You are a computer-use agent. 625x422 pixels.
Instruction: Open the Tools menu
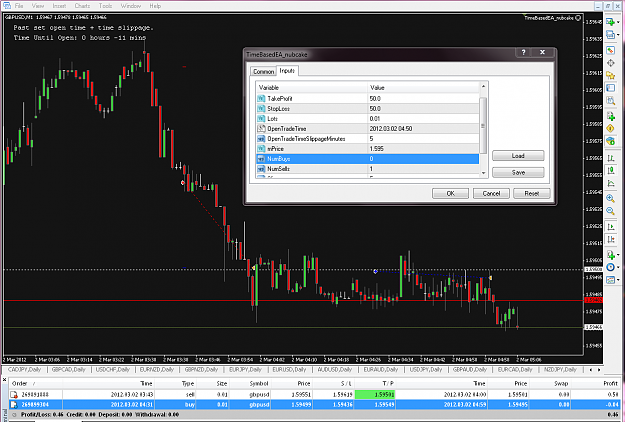tap(105, 6)
